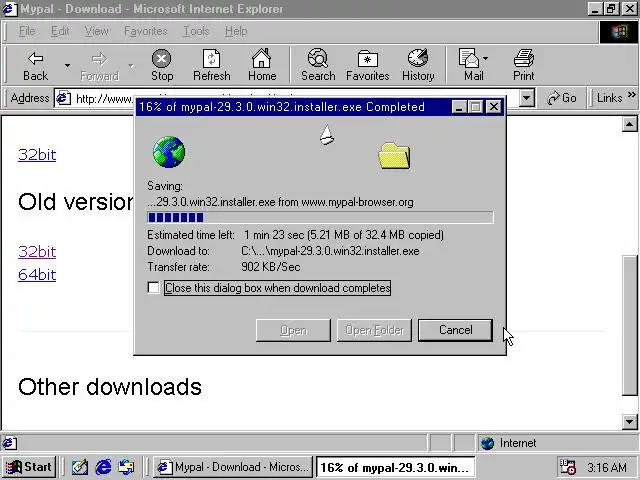
Task: Click the page scrollbar down arrow
Action: coord(629,421)
